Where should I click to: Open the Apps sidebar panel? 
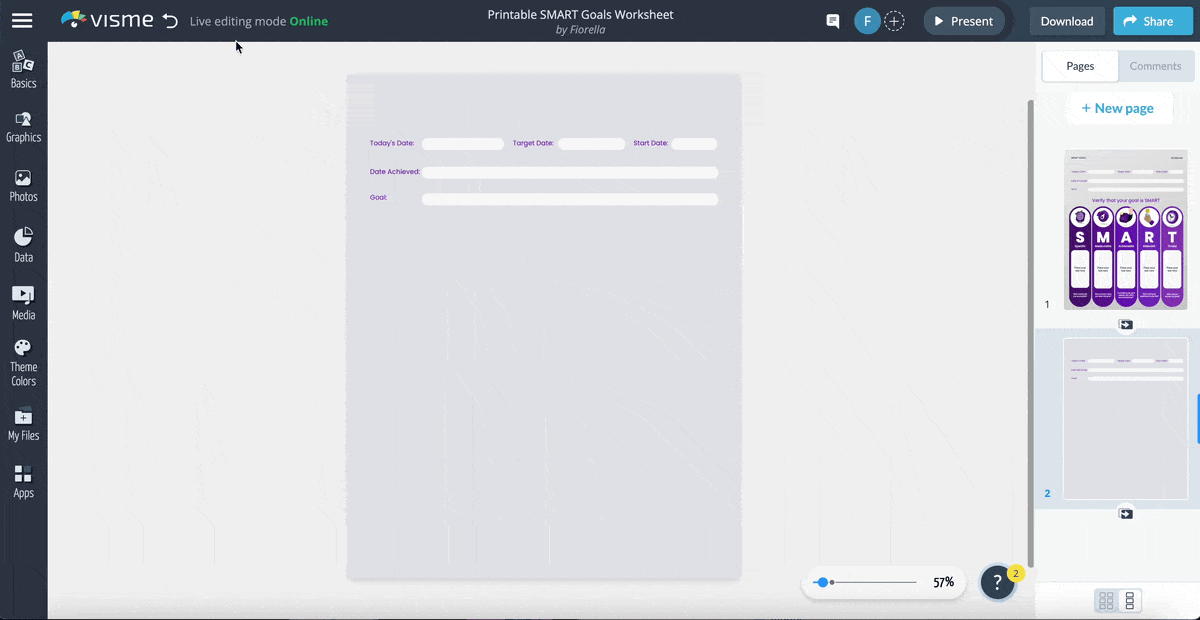[x=23, y=481]
